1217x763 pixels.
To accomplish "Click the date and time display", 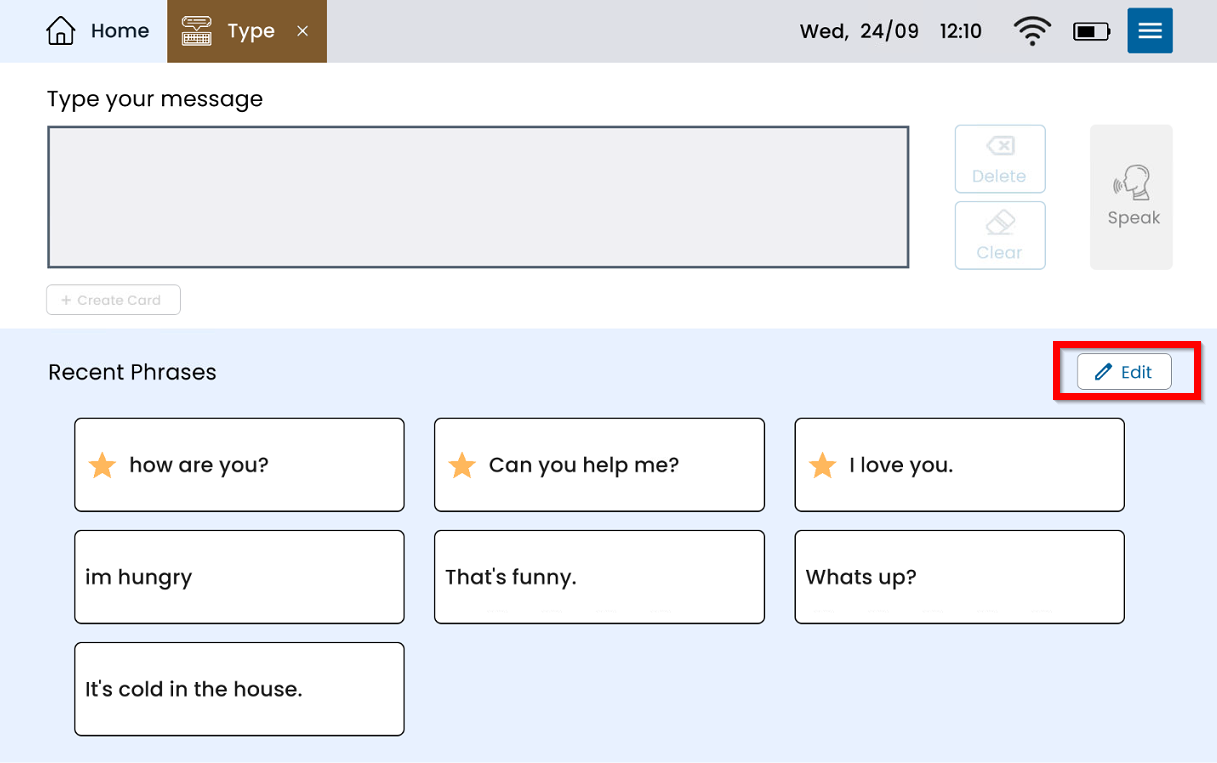I will pyautogui.click(x=890, y=31).
